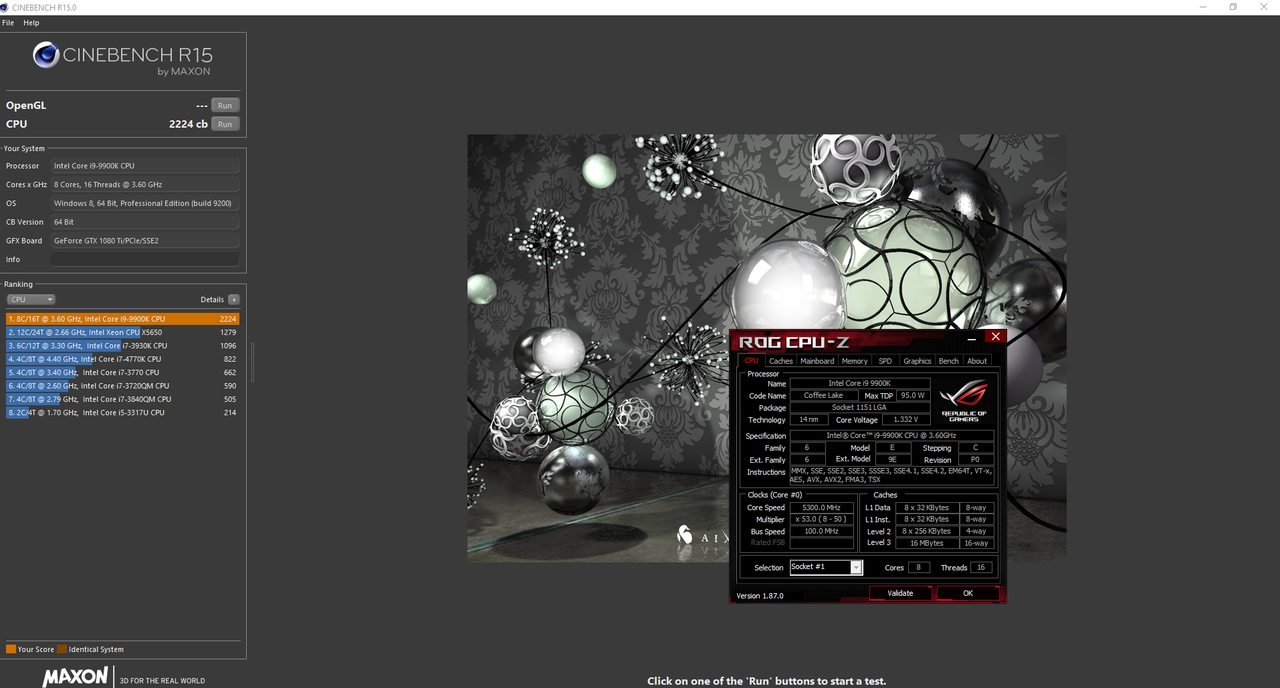Select ranking row Intel Core i5-3317U
This screenshot has width=1280, height=688.
click(x=122, y=412)
